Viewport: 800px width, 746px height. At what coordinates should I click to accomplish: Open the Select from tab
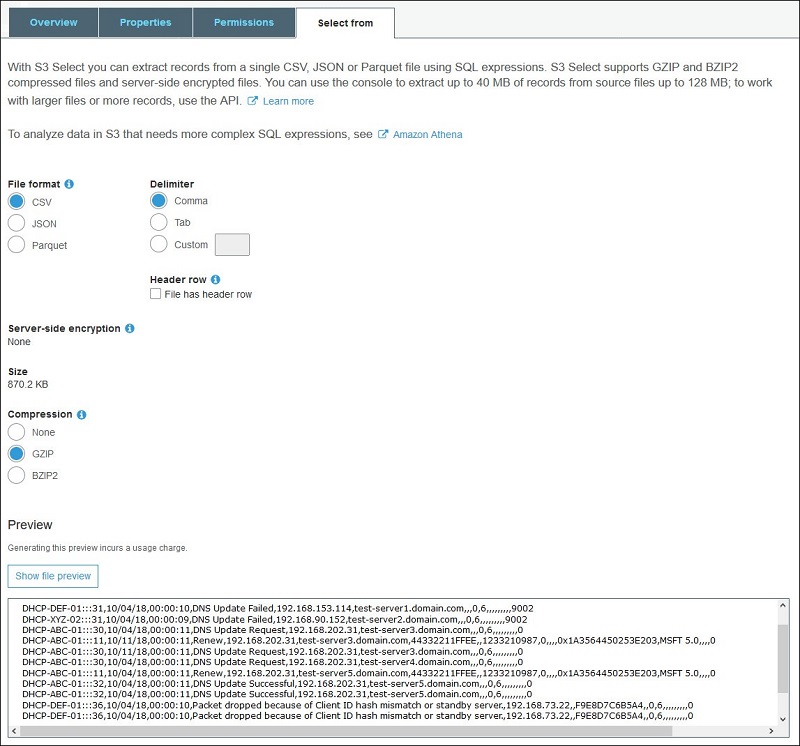click(345, 23)
